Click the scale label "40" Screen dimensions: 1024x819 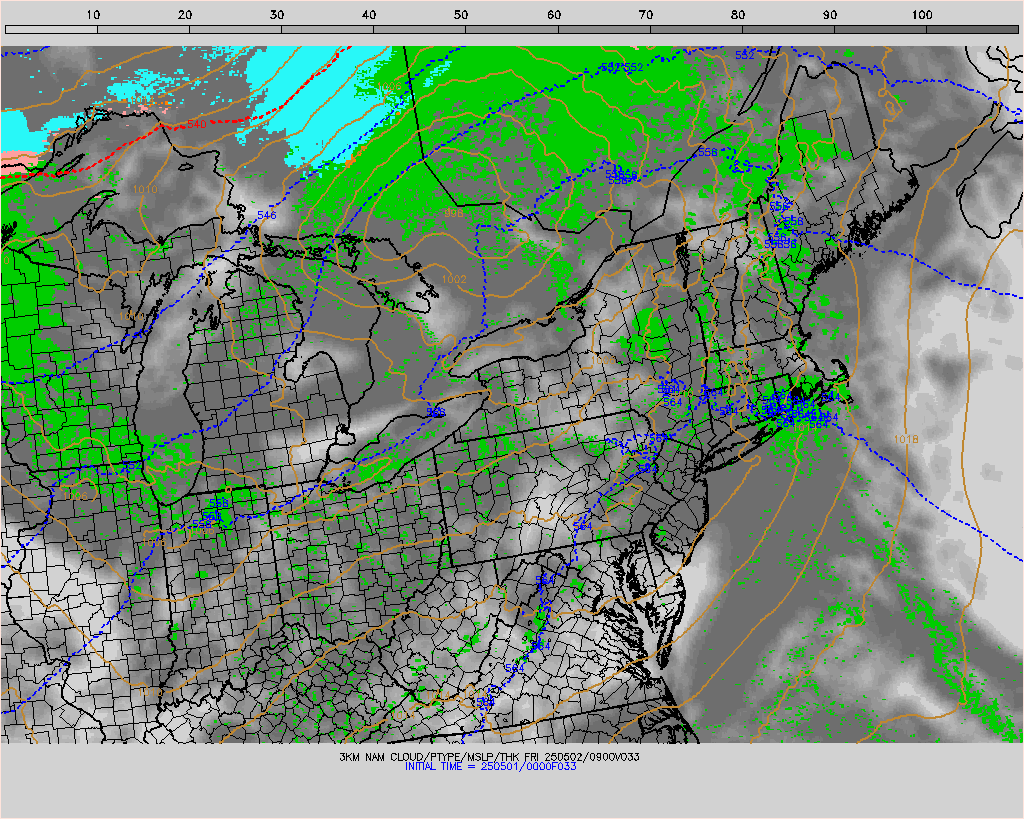[x=369, y=14]
